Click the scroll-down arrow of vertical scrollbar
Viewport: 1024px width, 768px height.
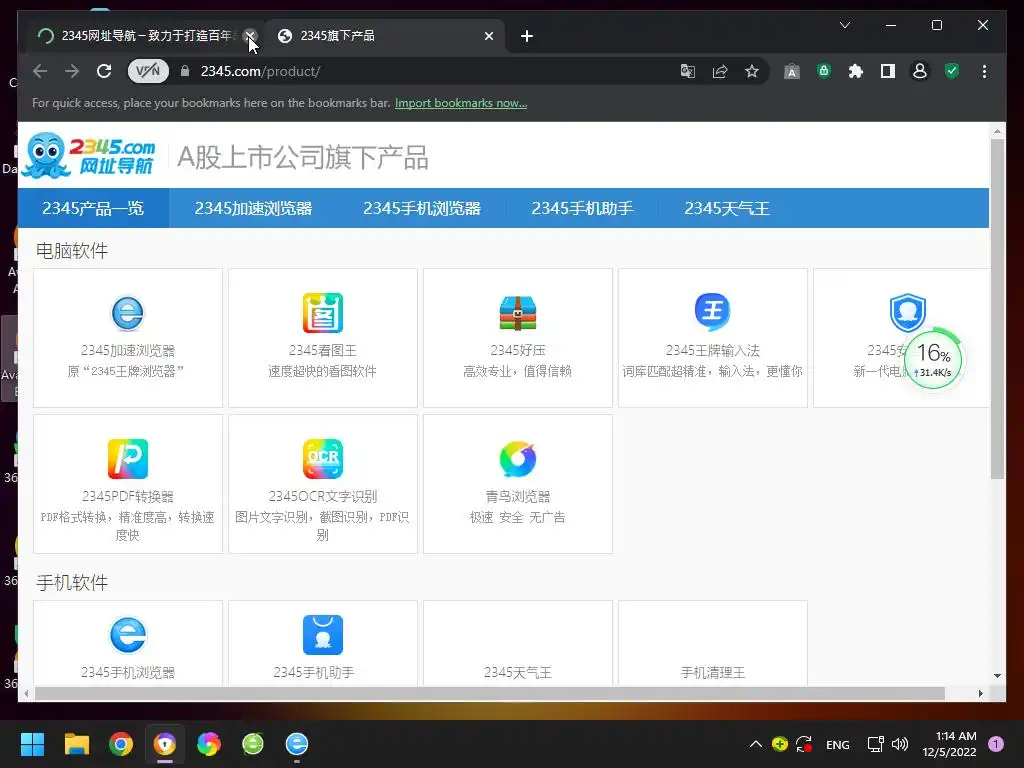[x=997, y=675]
